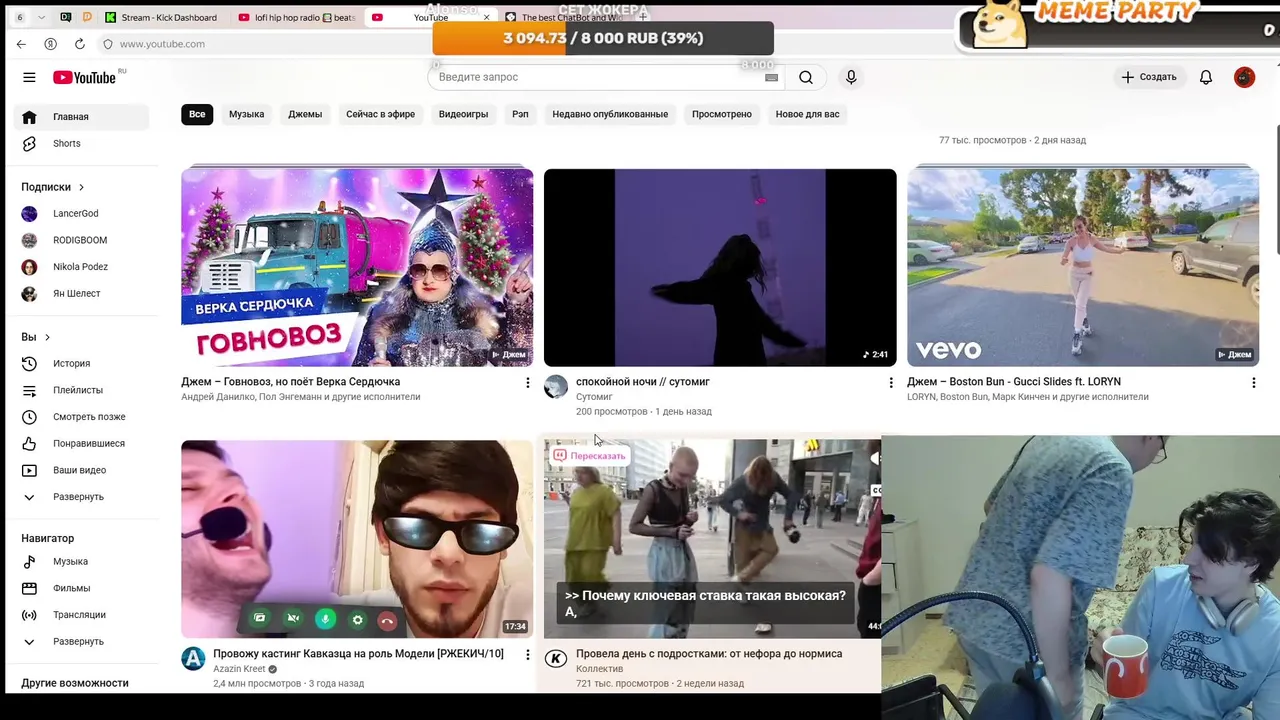Open спокойной ночи сутомиг video thumbnail
The image size is (1280, 720).
[x=720, y=267]
